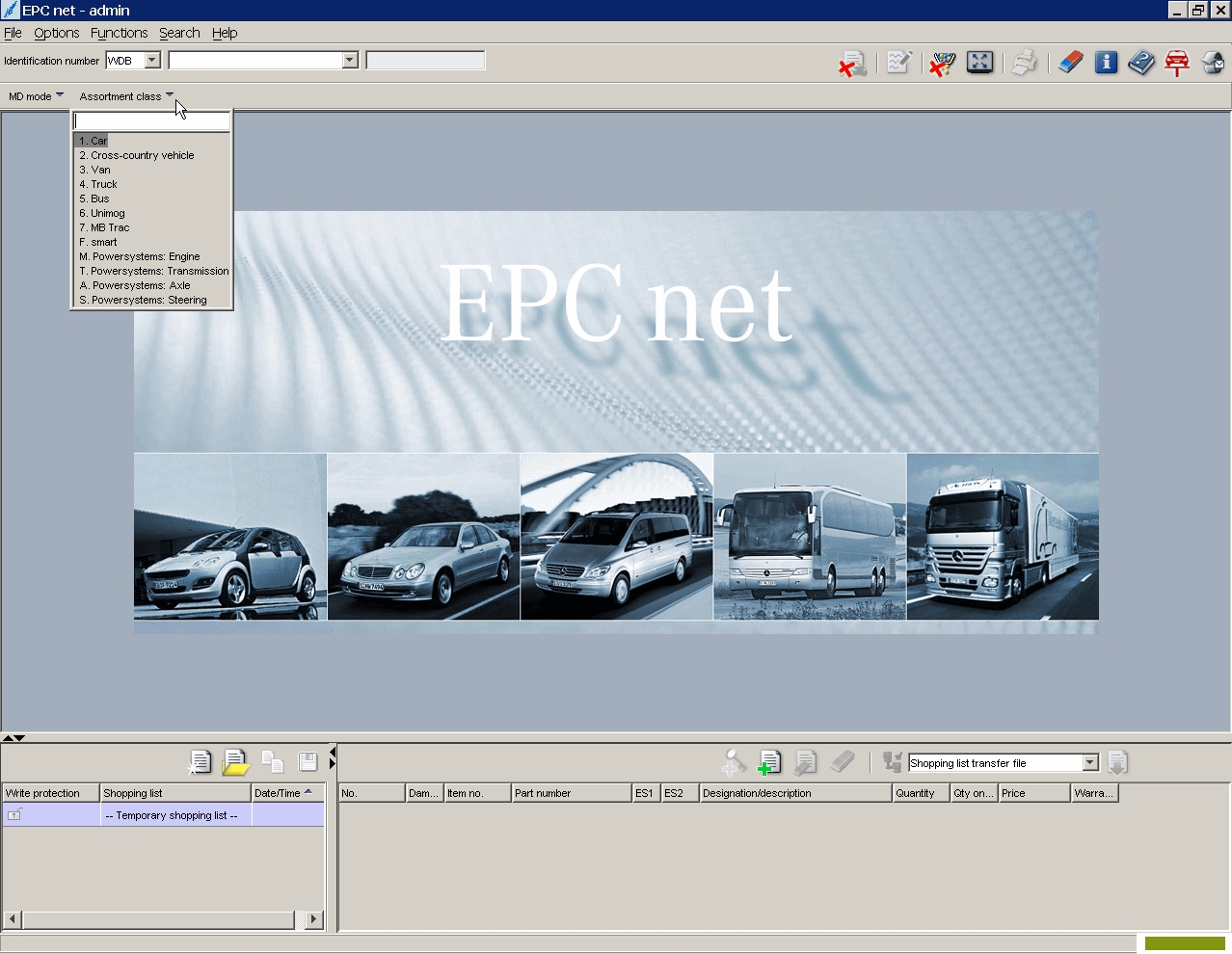Image resolution: width=1232 pixels, height=954 pixels.
Task: Sort by Date/Time column header
Action: click(287, 793)
